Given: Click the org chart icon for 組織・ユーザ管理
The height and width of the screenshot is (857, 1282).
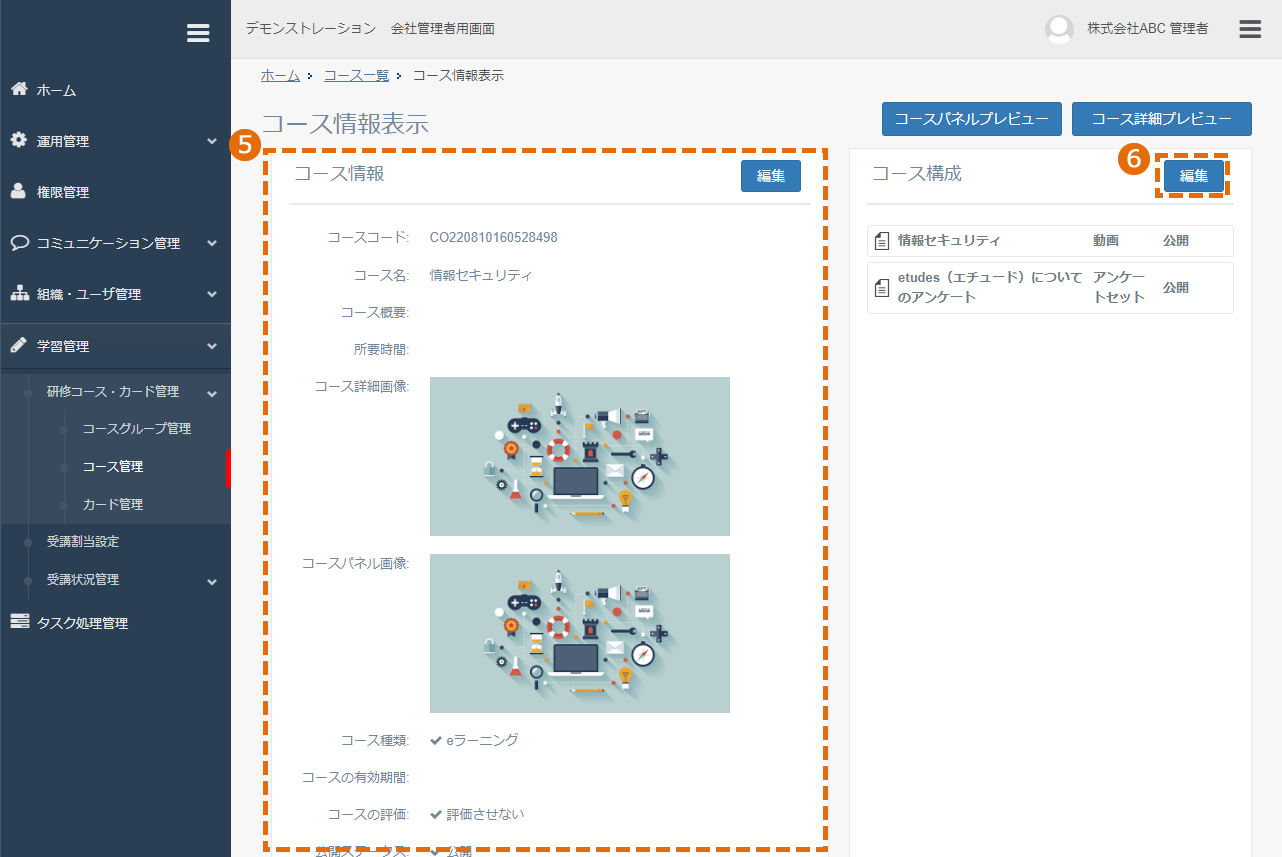Looking at the screenshot, I should pyautogui.click(x=19, y=293).
